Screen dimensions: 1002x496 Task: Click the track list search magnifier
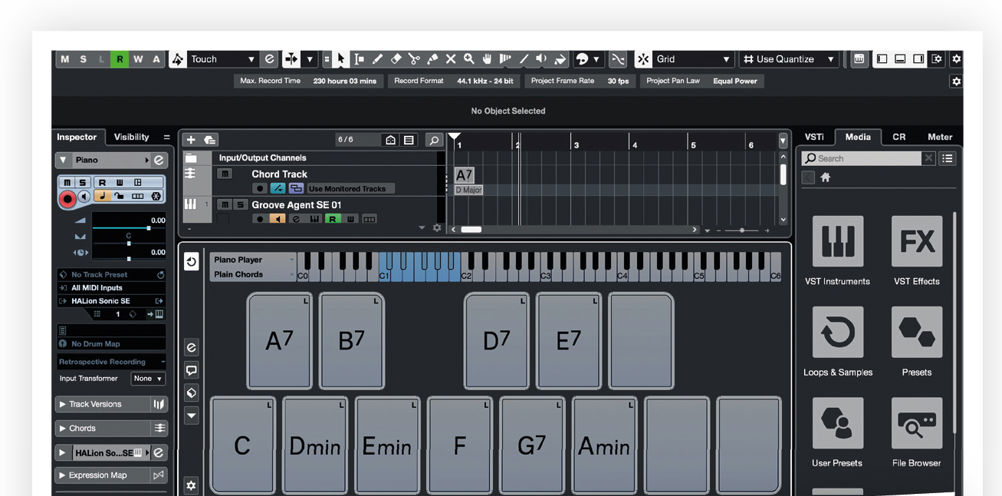[434, 140]
